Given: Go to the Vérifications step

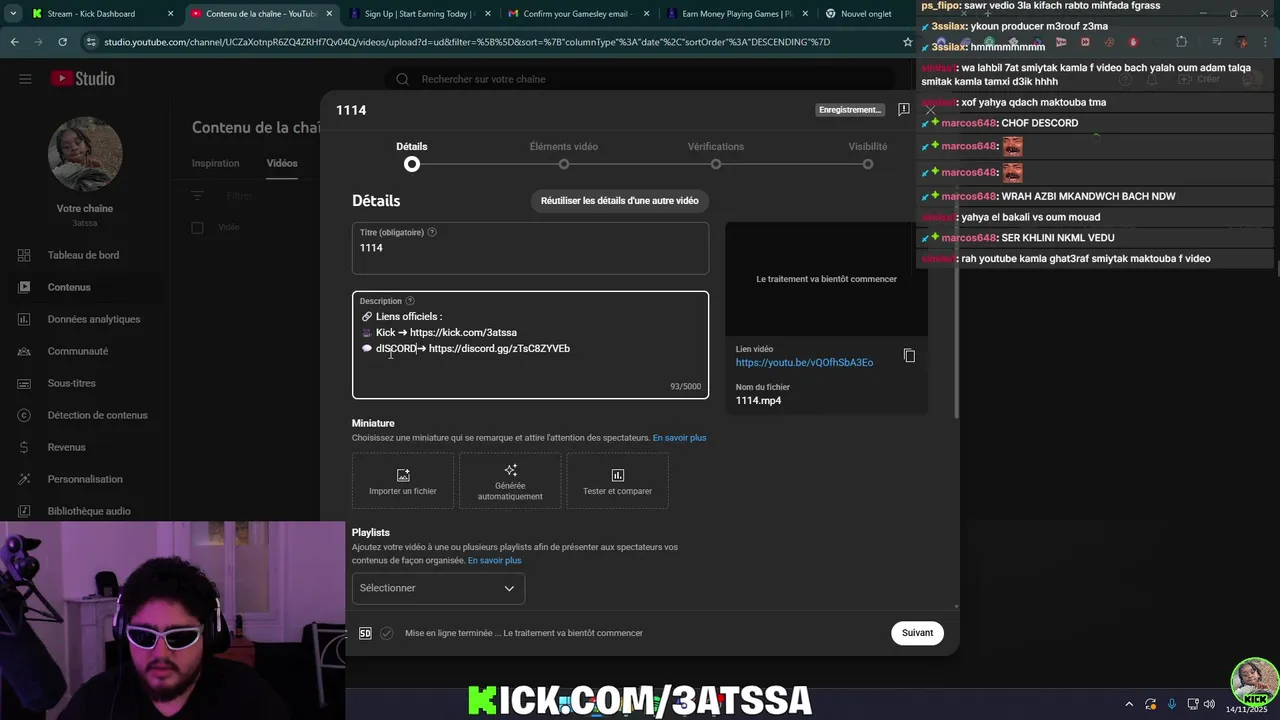Looking at the screenshot, I should (716, 155).
